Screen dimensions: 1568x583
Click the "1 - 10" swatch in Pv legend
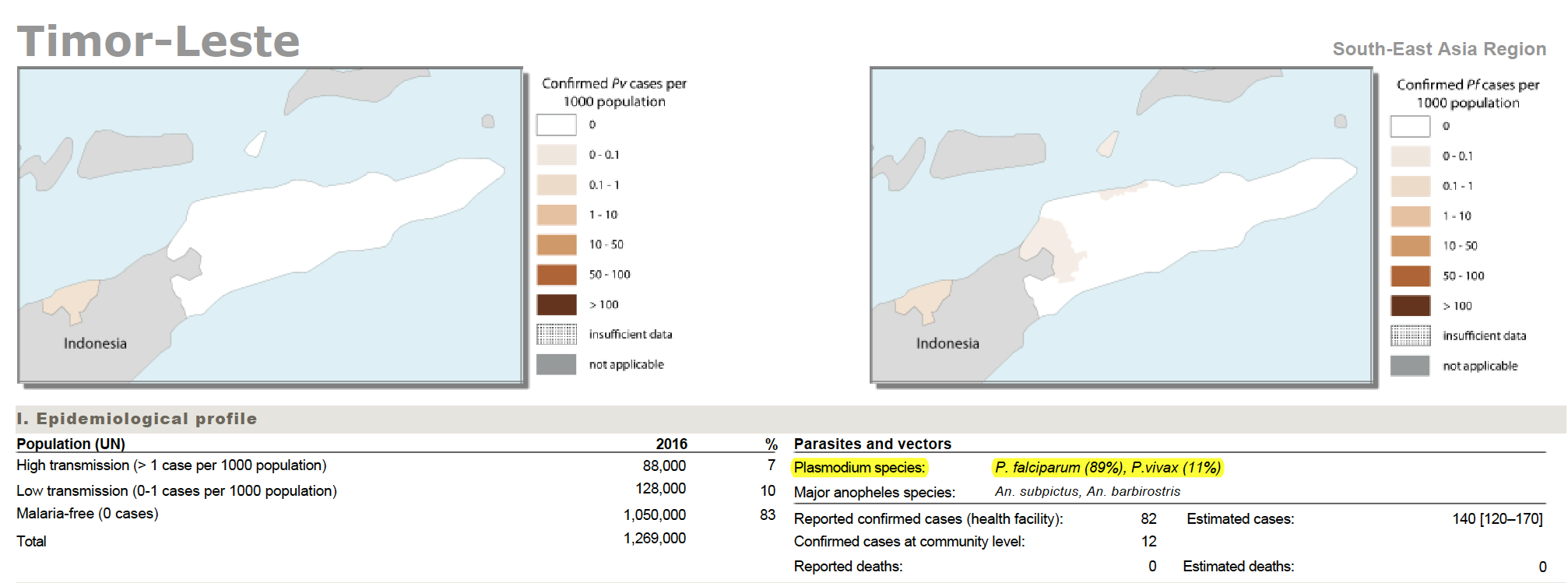tap(556, 215)
